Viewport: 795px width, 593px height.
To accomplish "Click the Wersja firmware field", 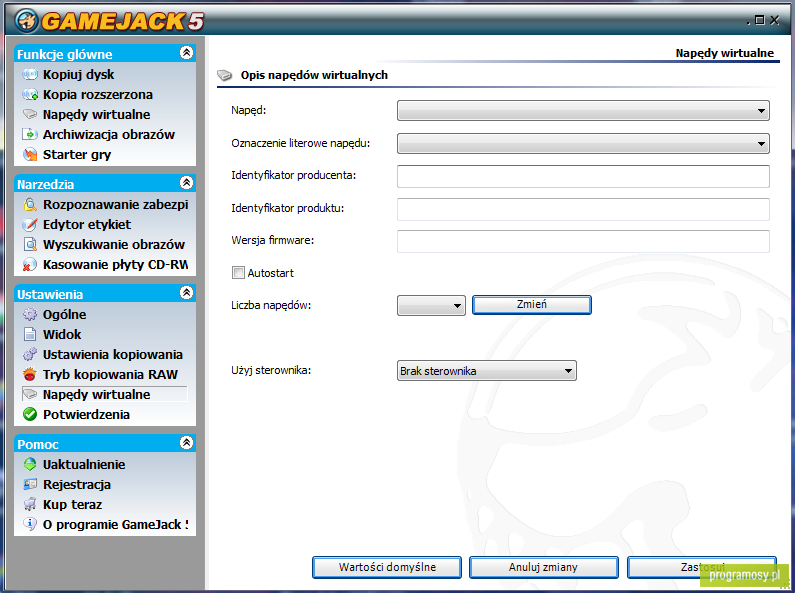I will click(583, 241).
